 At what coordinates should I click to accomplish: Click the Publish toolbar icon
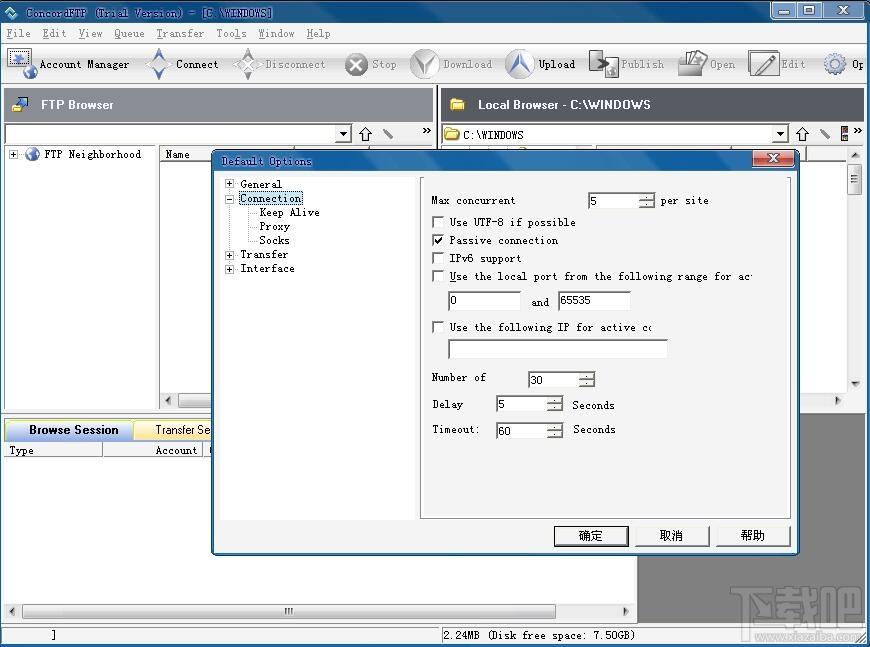[603, 64]
